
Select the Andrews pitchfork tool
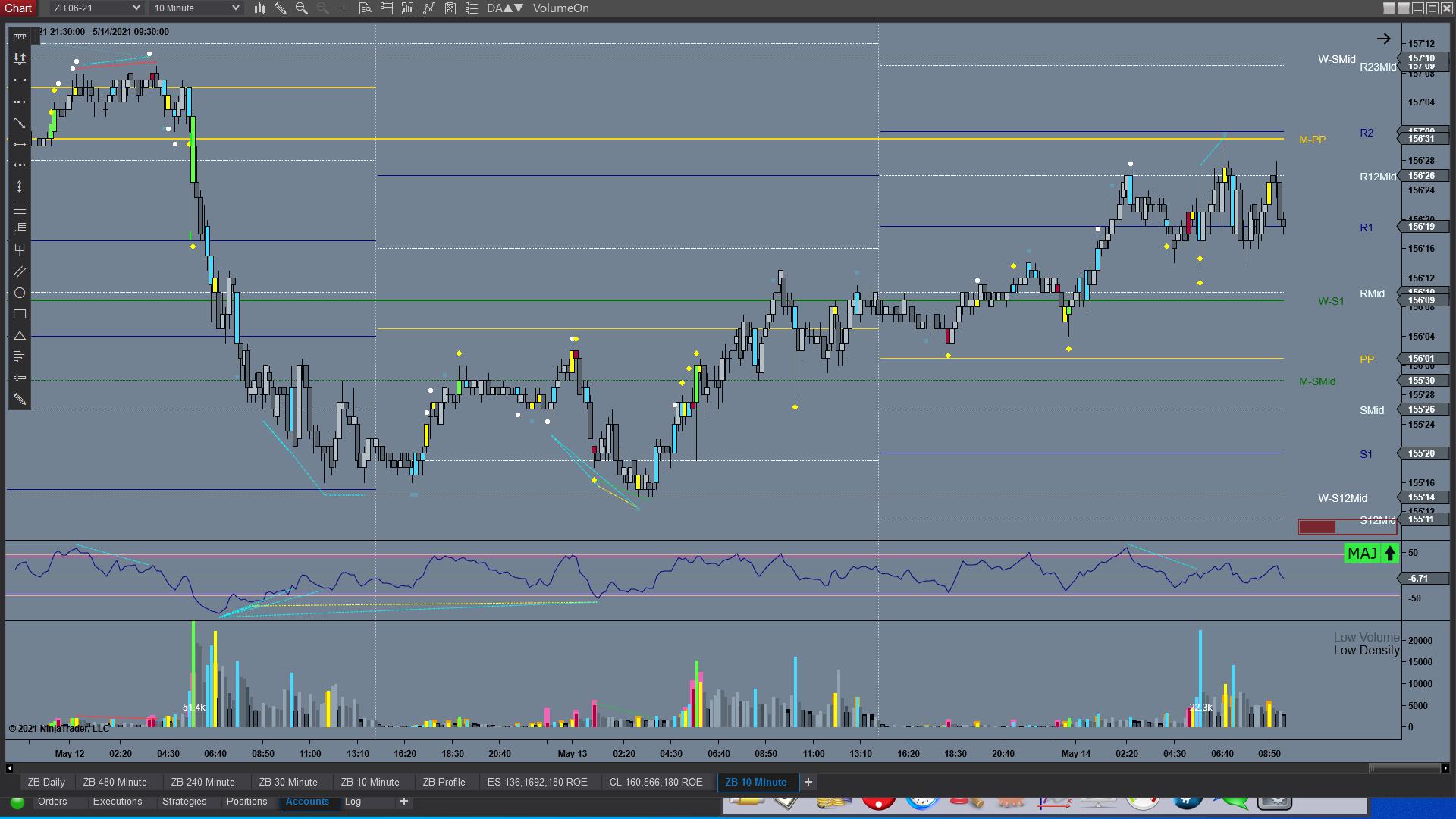(20, 250)
